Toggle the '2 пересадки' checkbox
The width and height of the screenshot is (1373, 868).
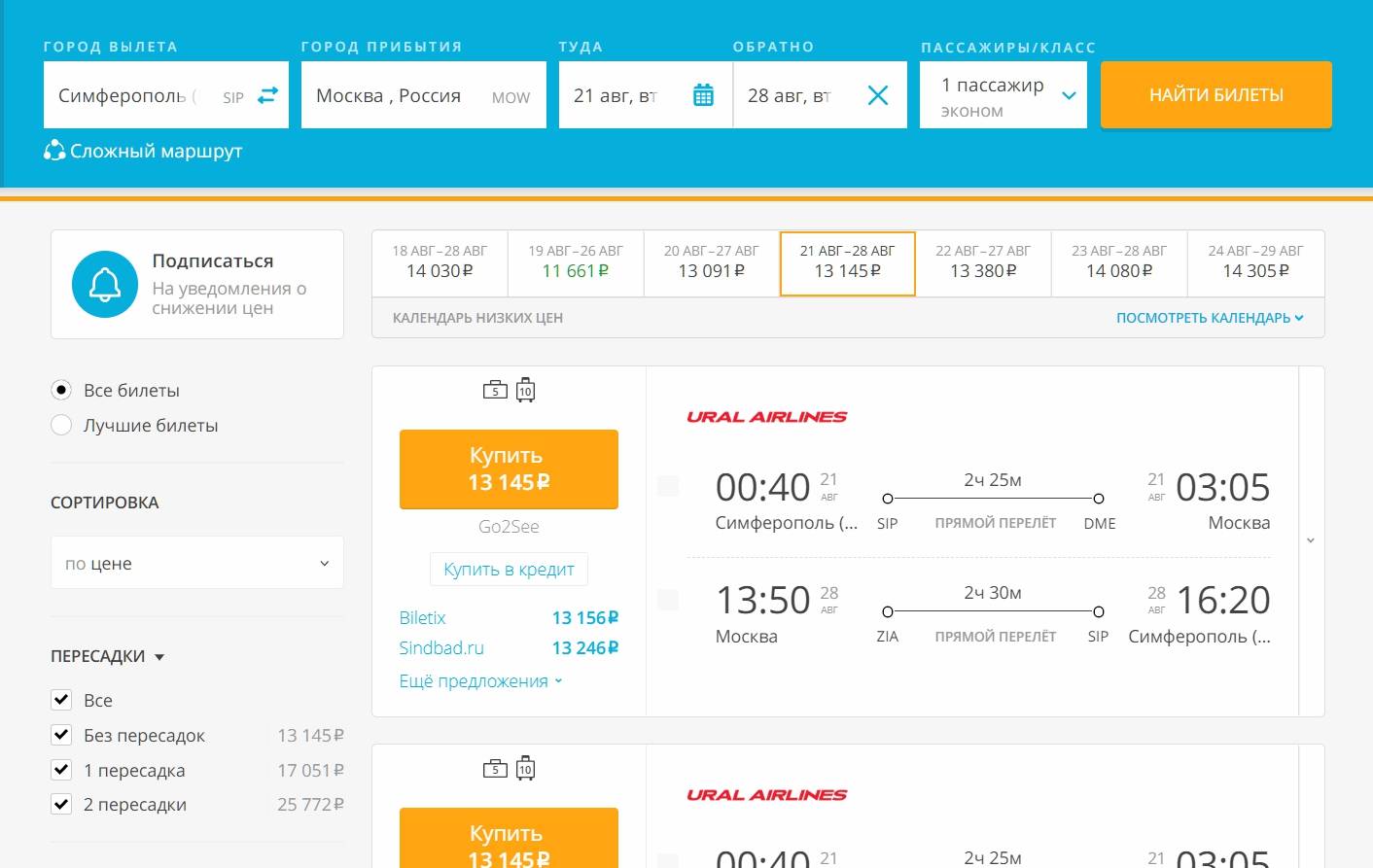click(x=61, y=804)
